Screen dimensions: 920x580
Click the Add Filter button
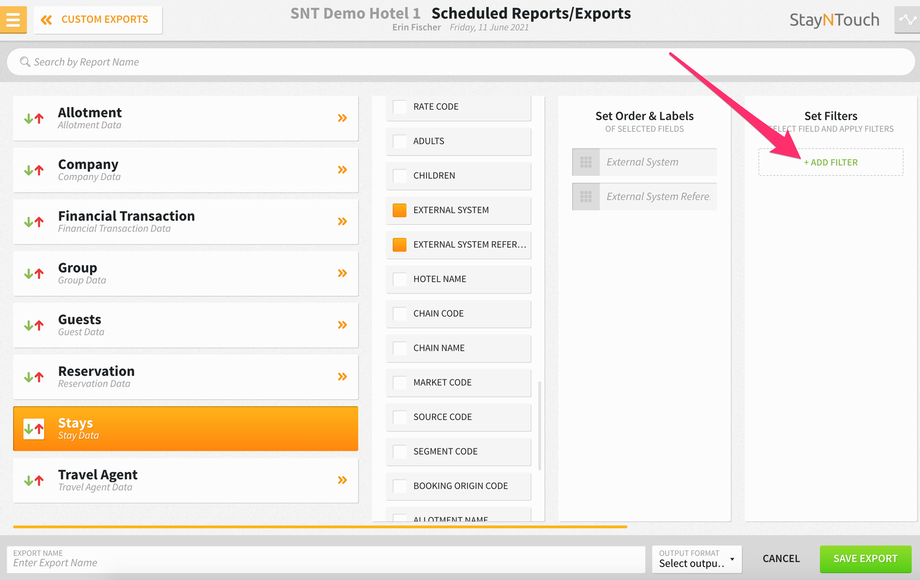pos(830,162)
